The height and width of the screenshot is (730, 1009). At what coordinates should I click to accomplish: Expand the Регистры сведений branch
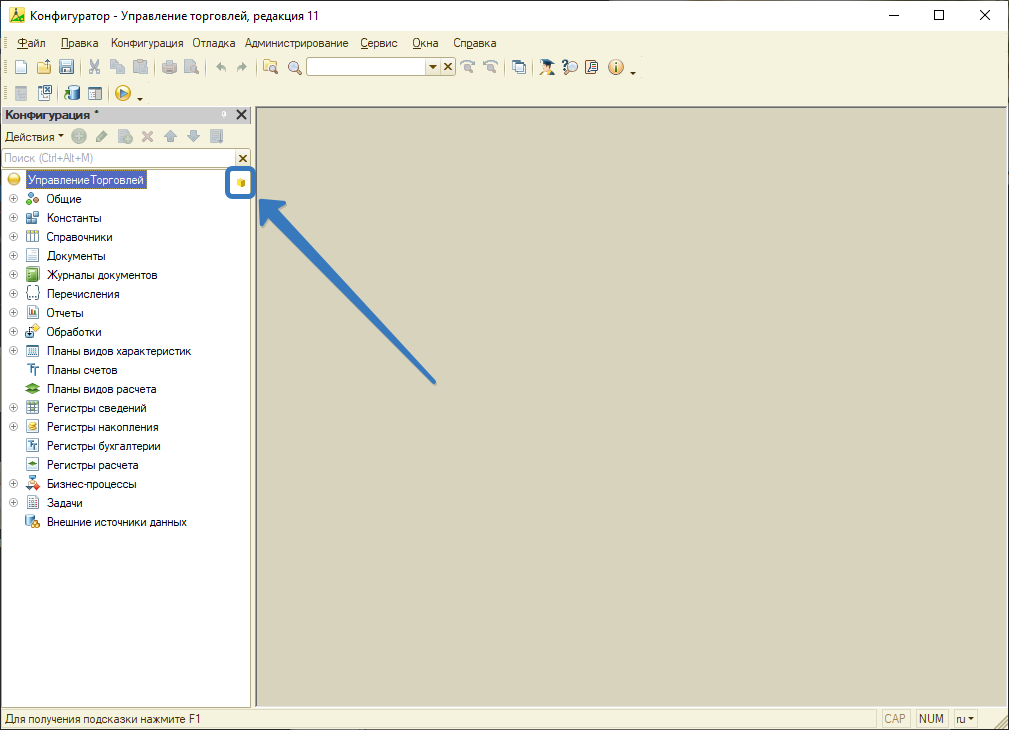[13, 408]
